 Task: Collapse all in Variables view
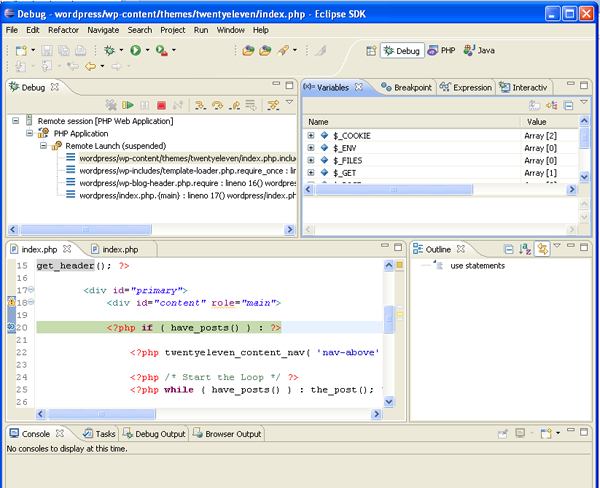tap(569, 105)
